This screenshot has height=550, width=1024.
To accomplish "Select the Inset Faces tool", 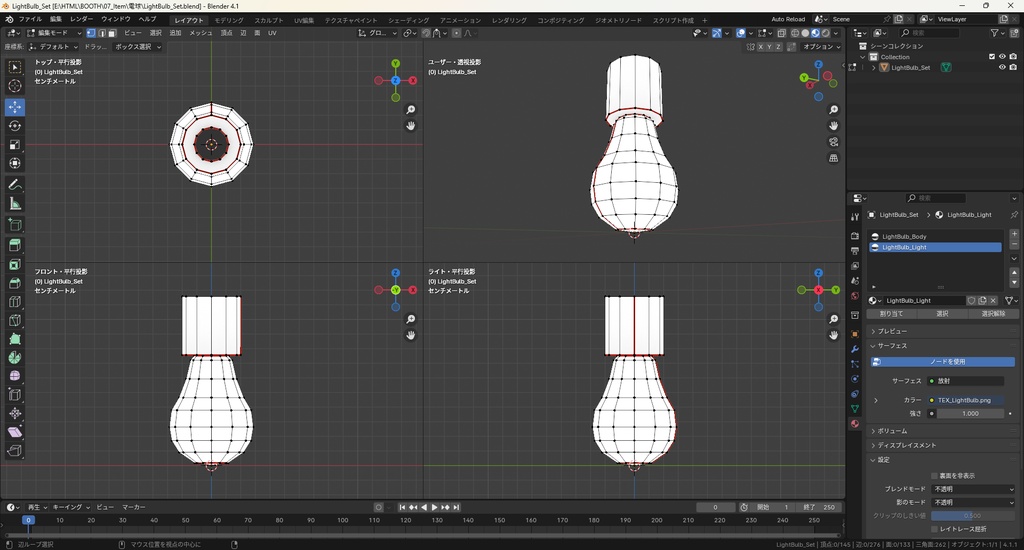I will click(14, 265).
